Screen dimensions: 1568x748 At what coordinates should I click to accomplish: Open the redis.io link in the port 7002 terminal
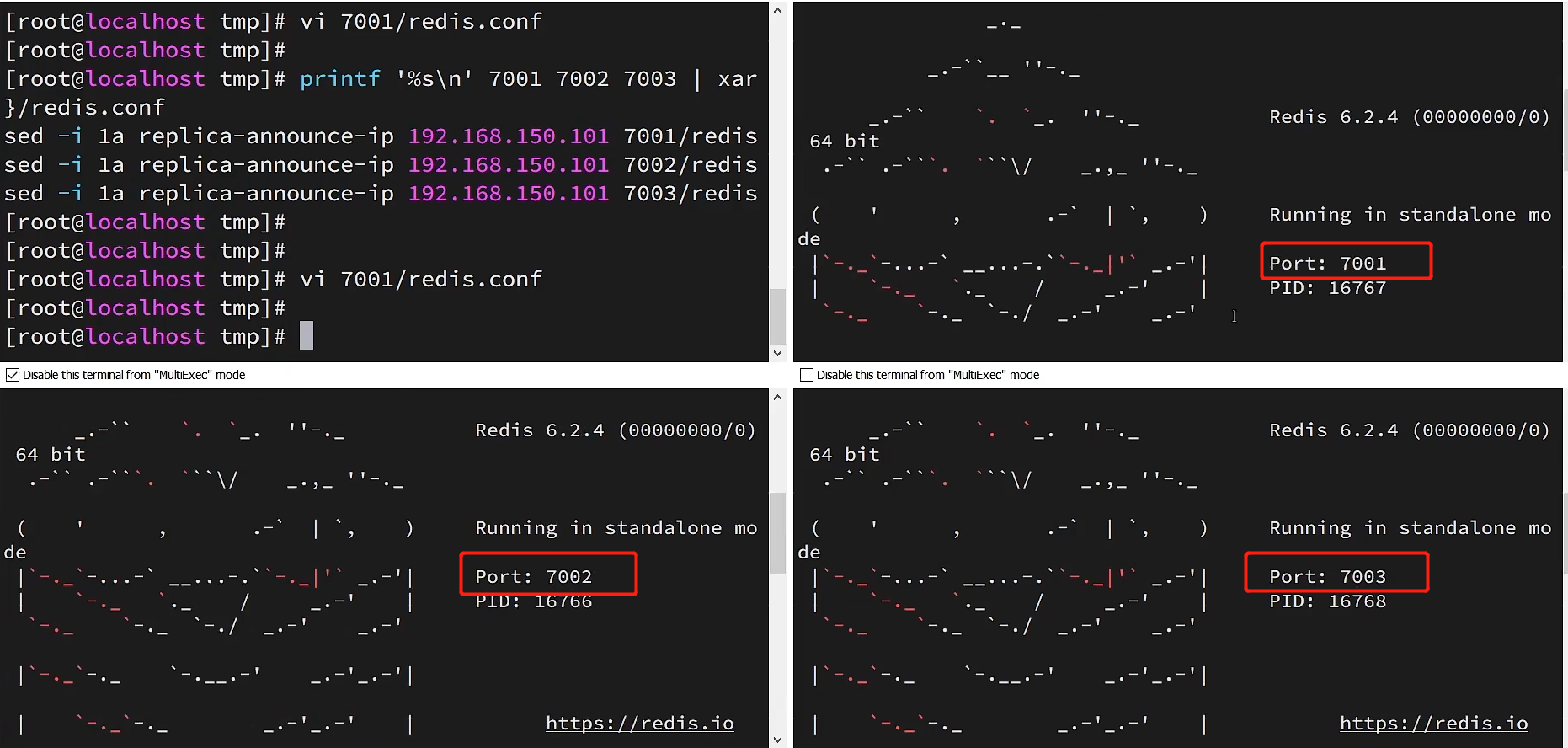pyautogui.click(x=640, y=723)
